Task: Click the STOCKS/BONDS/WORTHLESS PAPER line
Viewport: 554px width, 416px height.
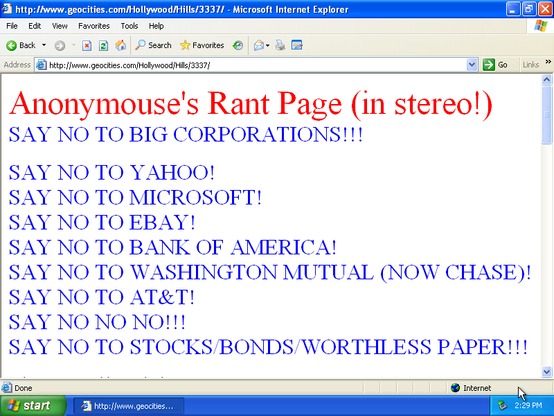Action: pos(268,347)
